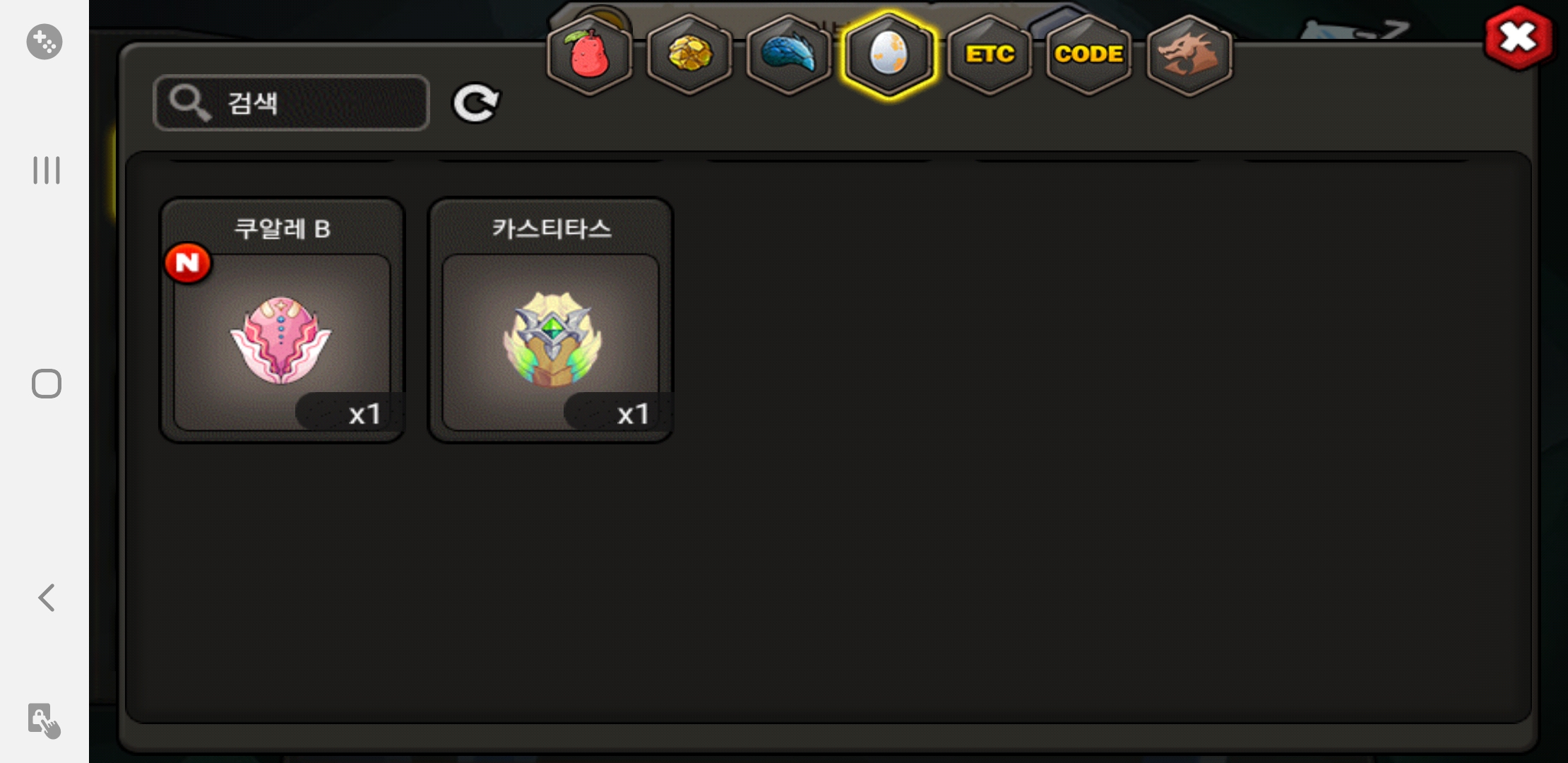Click the red N badge on 쿠알레 B
The image size is (1568, 763).
pyautogui.click(x=188, y=263)
